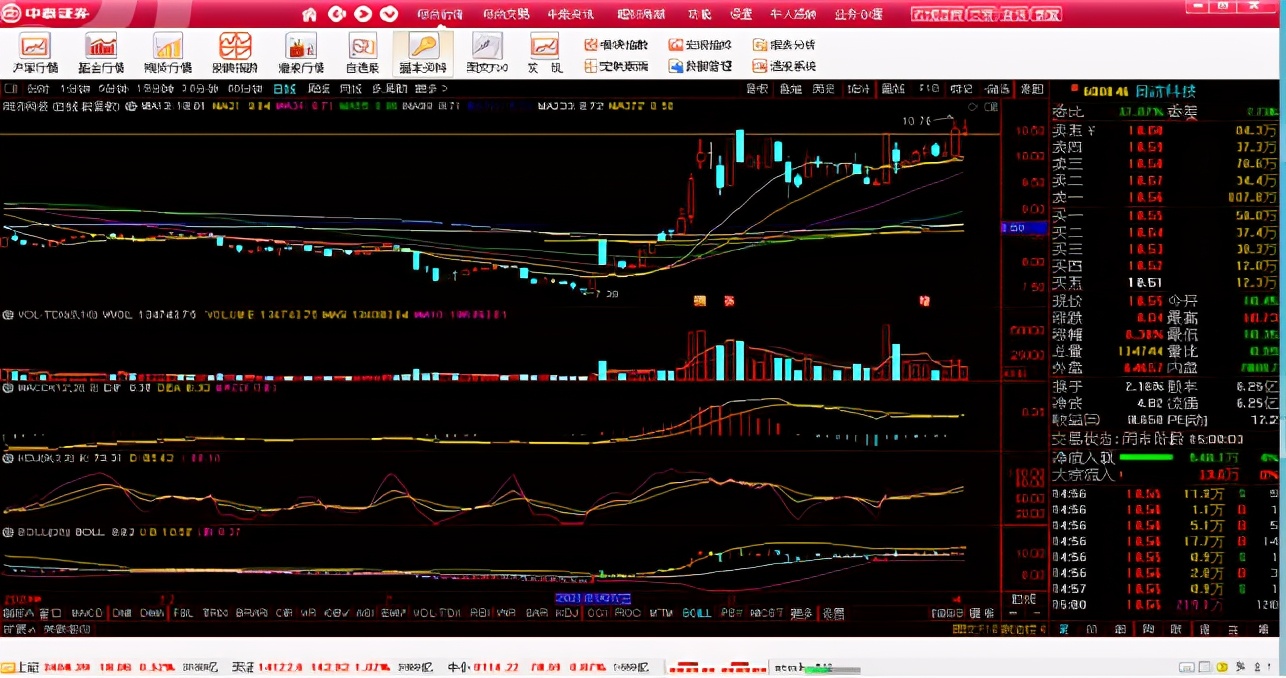
Task: Open the 模板 template selector
Action: click(981, 613)
